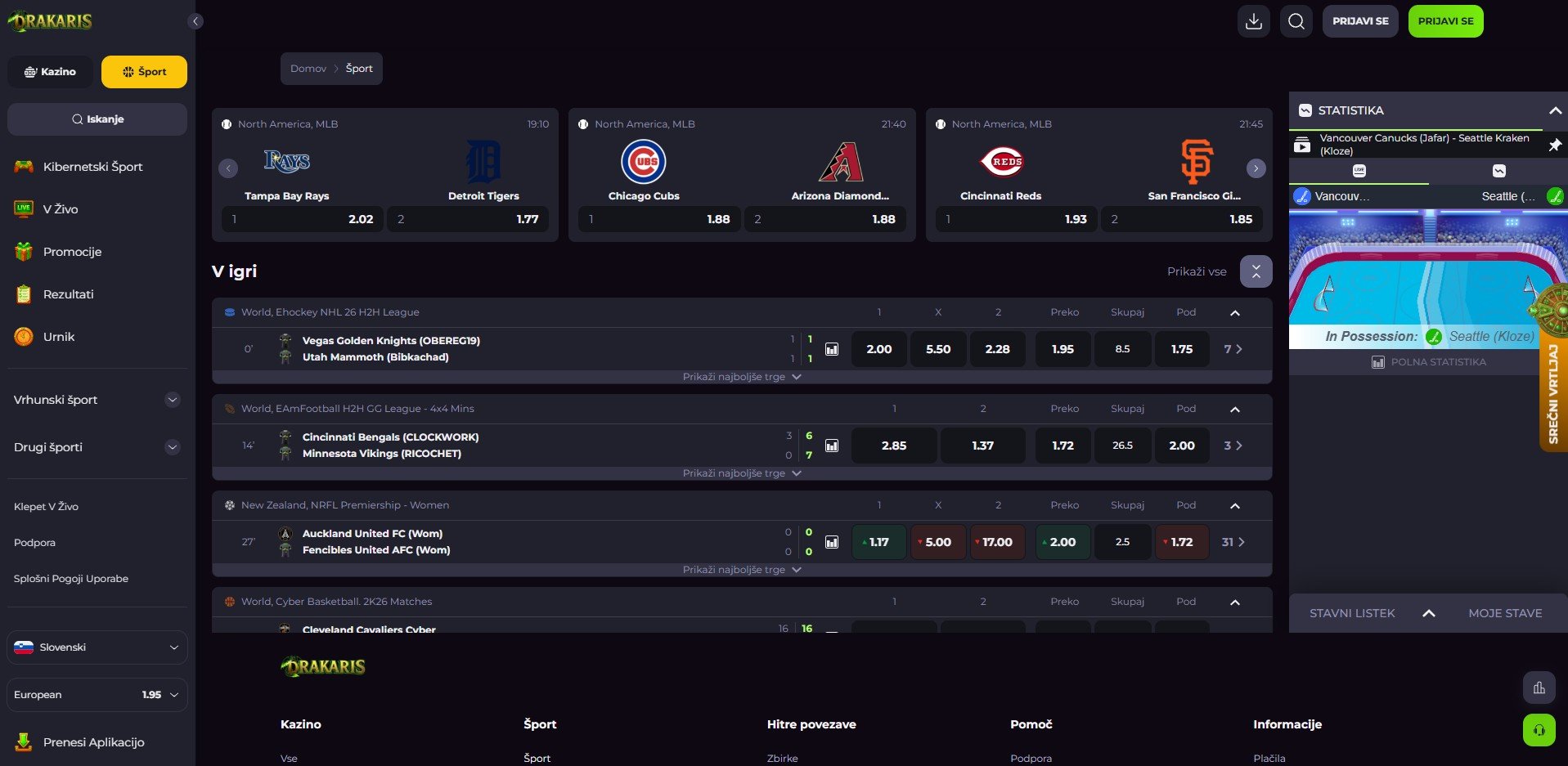Click the green Prijavi Se button

(x=1445, y=21)
